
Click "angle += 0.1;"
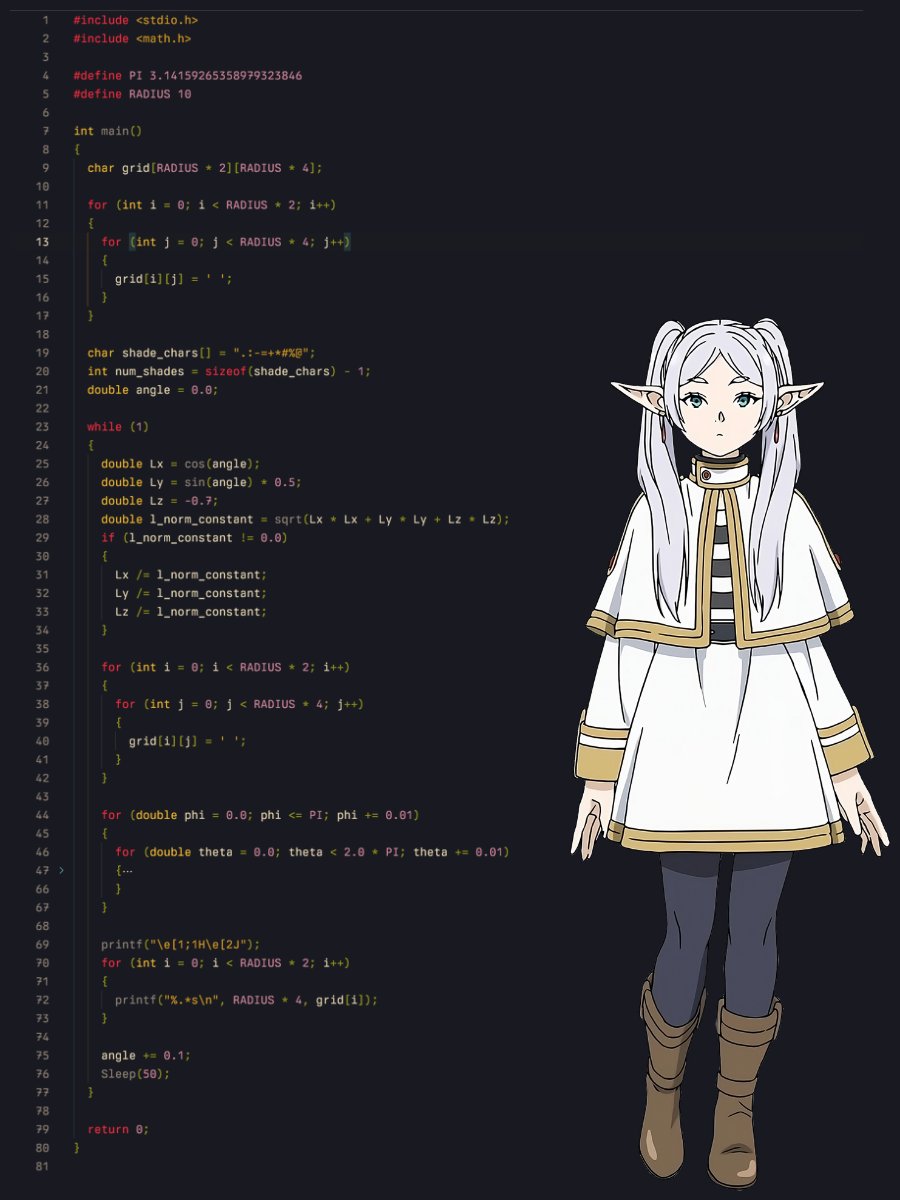tap(146, 1056)
